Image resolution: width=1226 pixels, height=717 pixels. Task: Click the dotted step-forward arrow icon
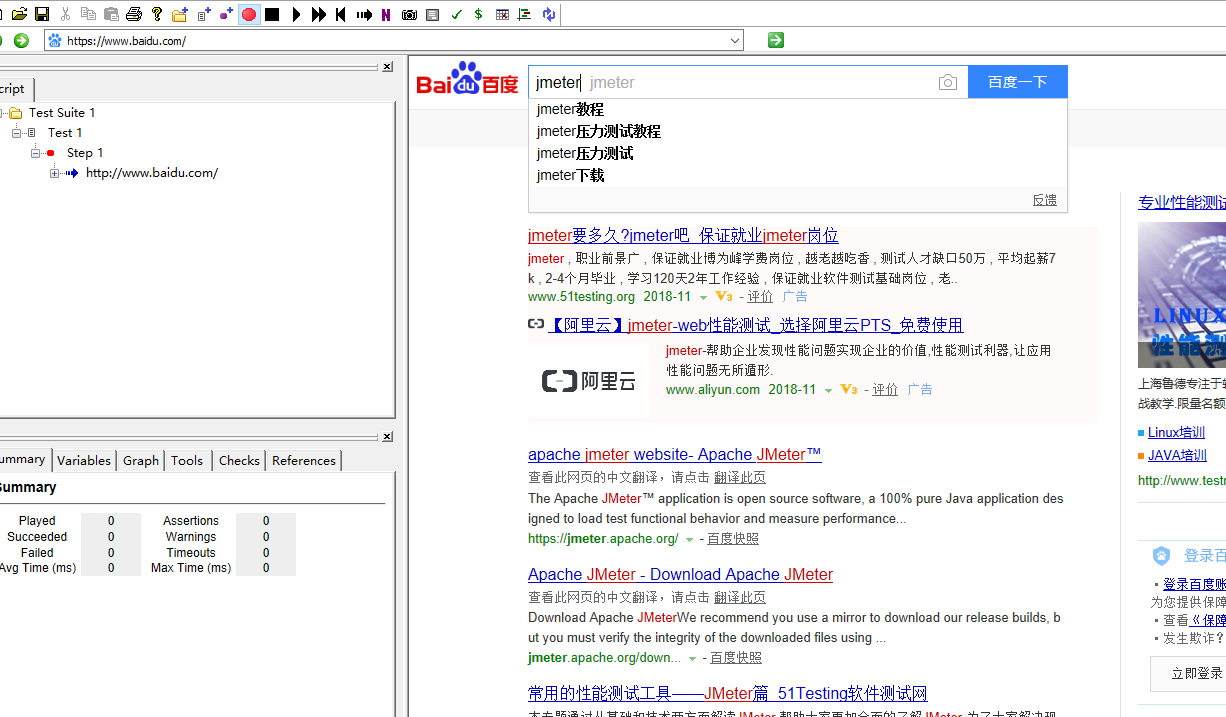[x=364, y=14]
